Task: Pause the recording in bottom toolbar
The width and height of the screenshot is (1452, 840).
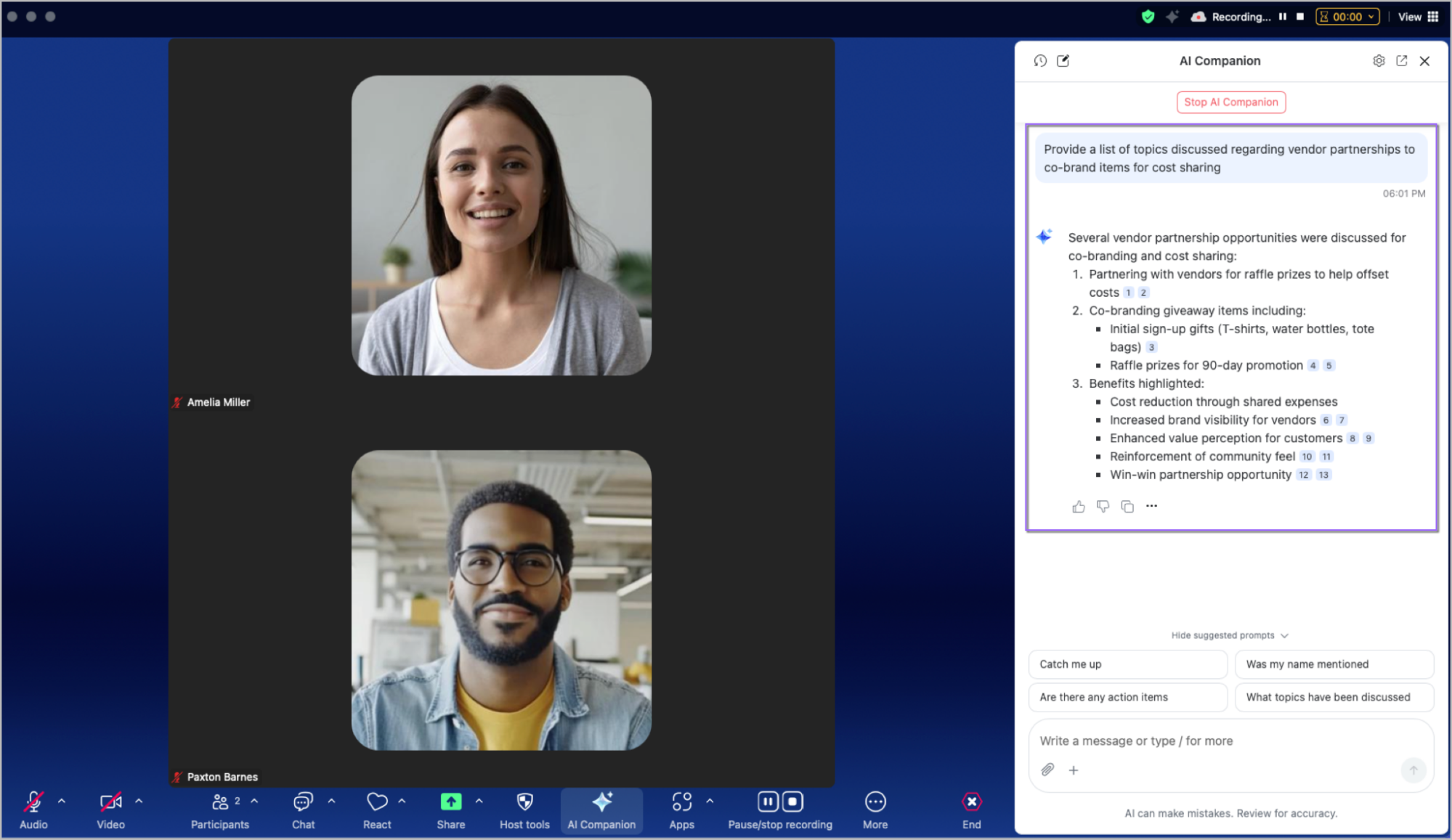Action: pos(768,802)
